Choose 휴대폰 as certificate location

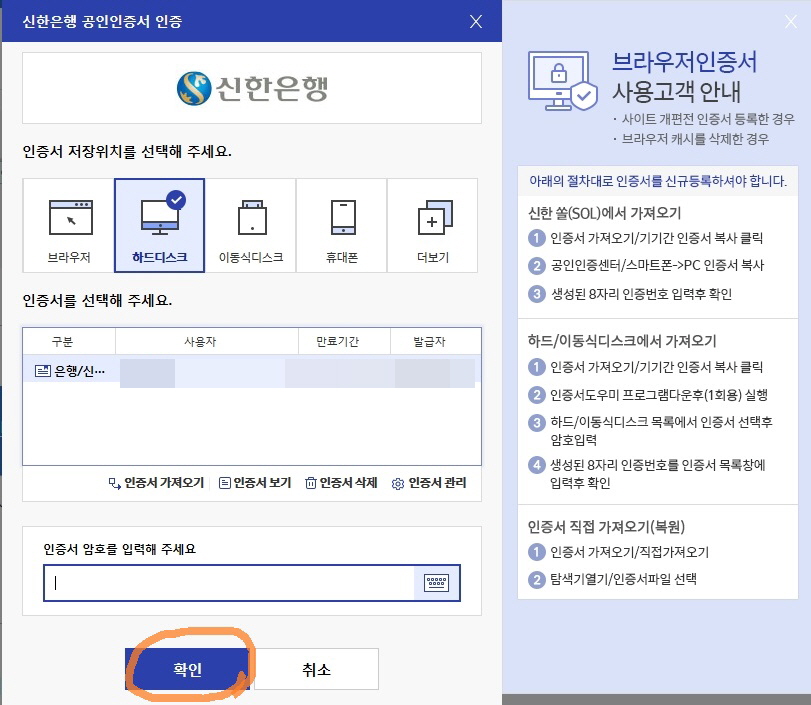(x=341, y=226)
